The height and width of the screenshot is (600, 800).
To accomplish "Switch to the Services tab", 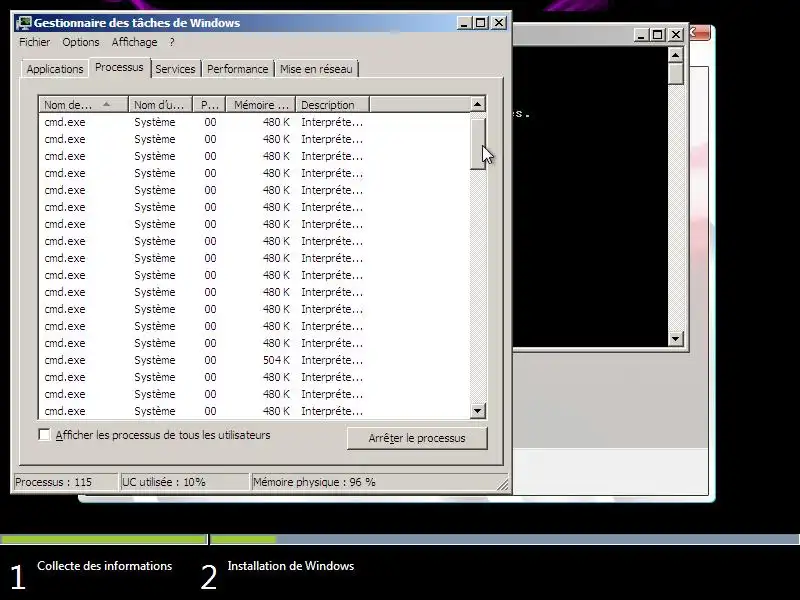I will click(176, 69).
